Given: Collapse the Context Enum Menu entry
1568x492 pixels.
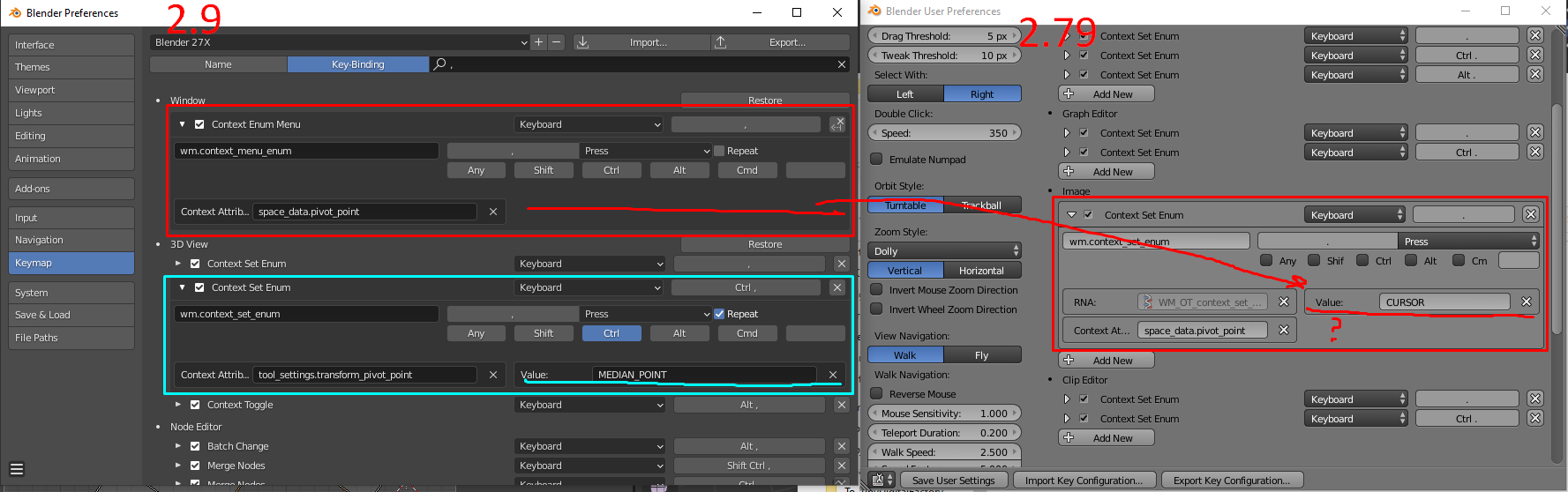Looking at the screenshot, I should (183, 124).
